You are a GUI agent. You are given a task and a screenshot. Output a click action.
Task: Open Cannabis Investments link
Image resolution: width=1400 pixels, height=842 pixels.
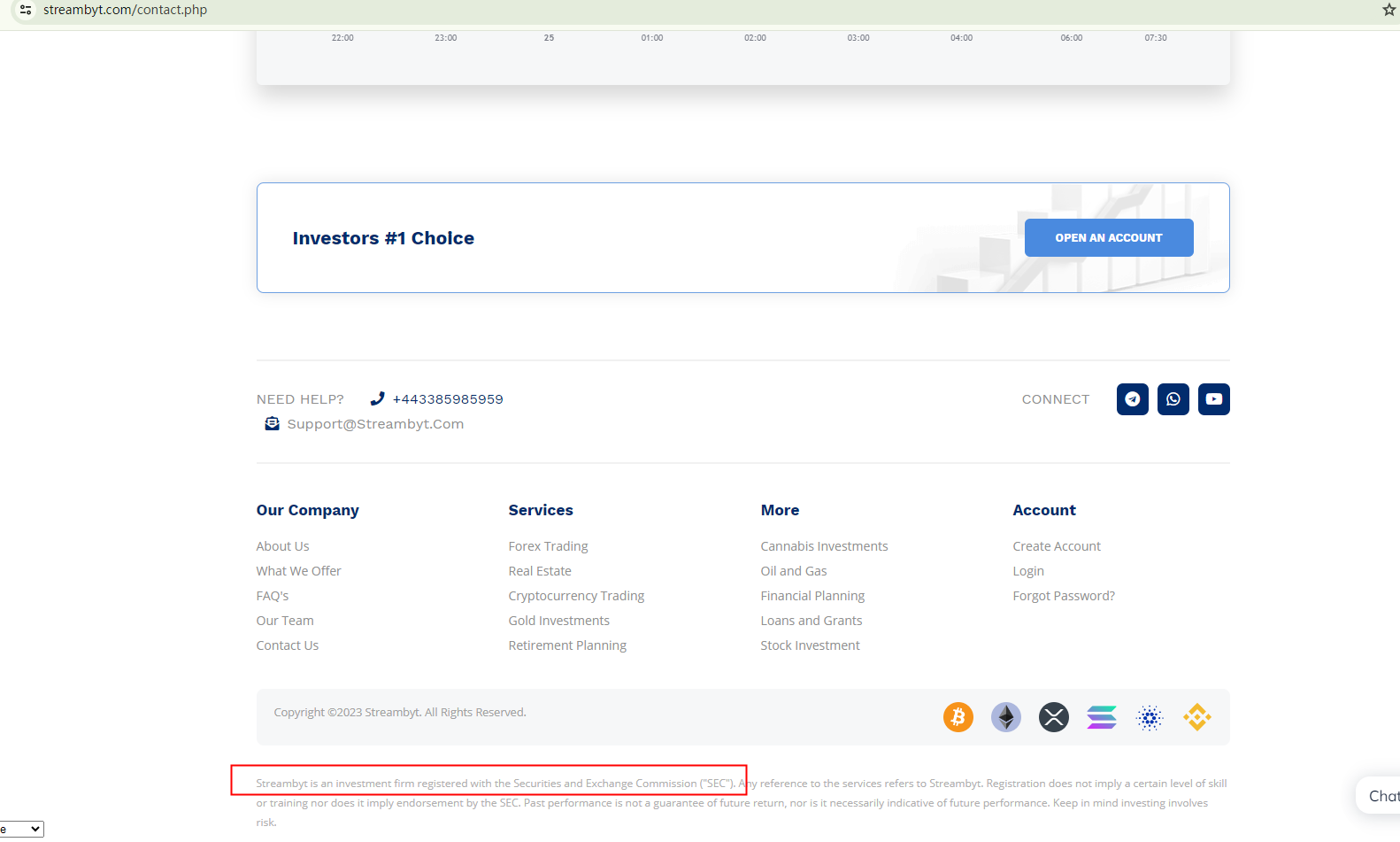(825, 546)
